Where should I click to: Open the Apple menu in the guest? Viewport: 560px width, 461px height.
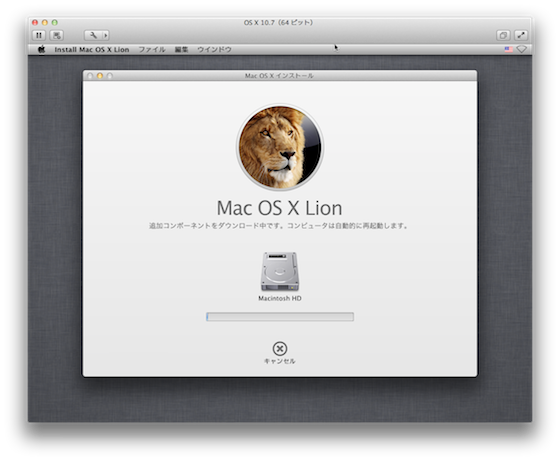coord(42,49)
